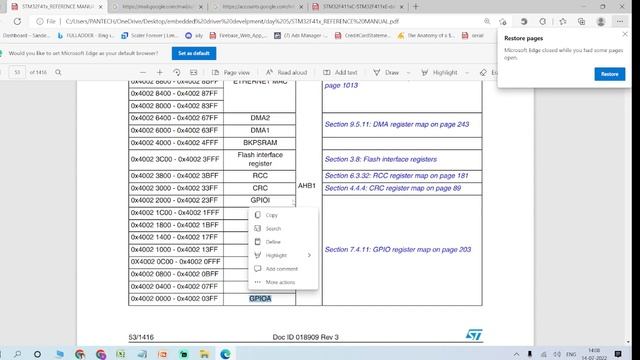Select the Add text tool

(340, 72)
